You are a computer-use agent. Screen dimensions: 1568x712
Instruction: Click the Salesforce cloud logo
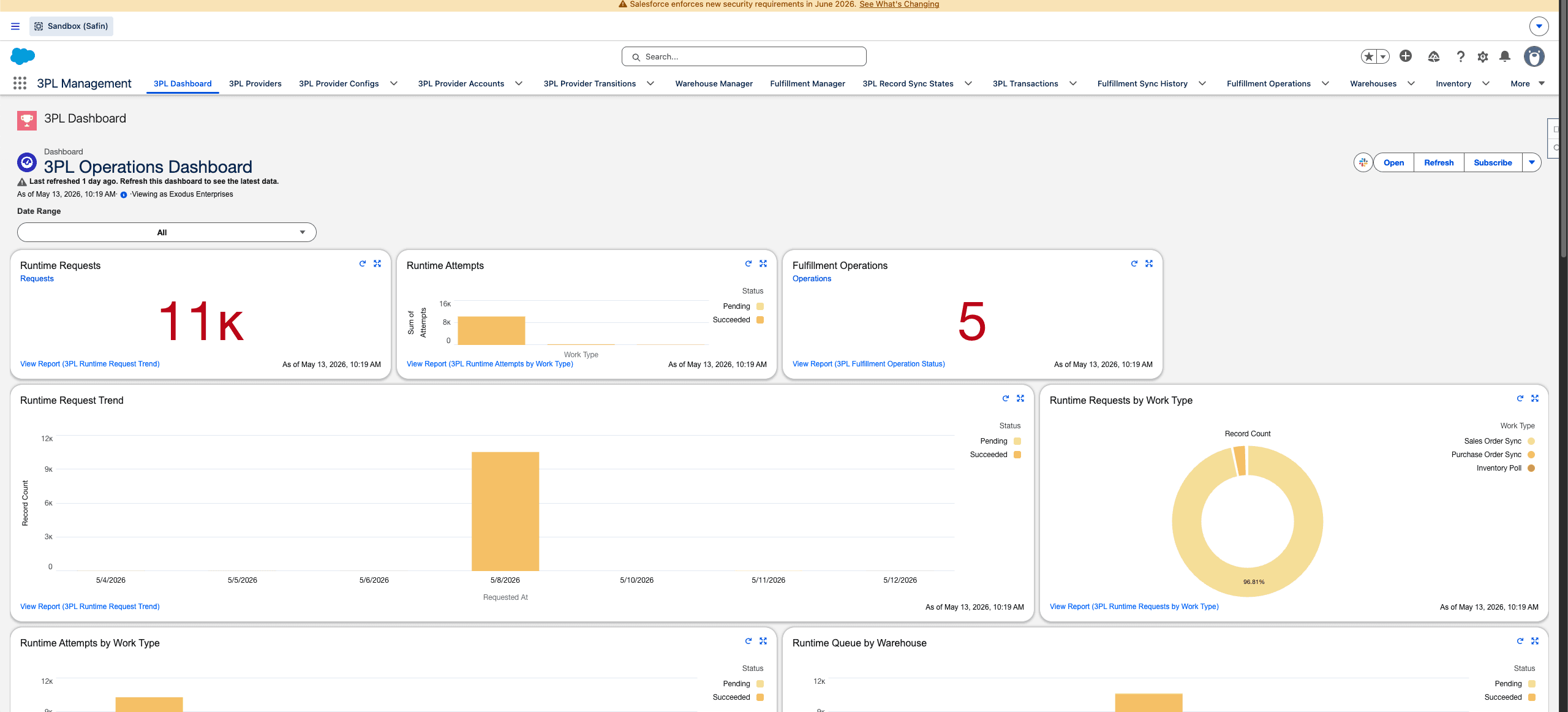tap(23, 56)
